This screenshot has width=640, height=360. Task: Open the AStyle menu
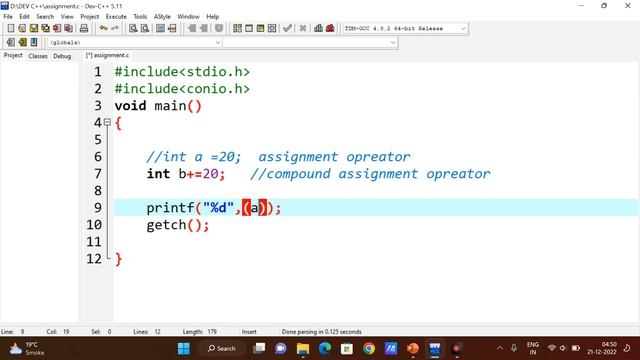tap(162, 16)
